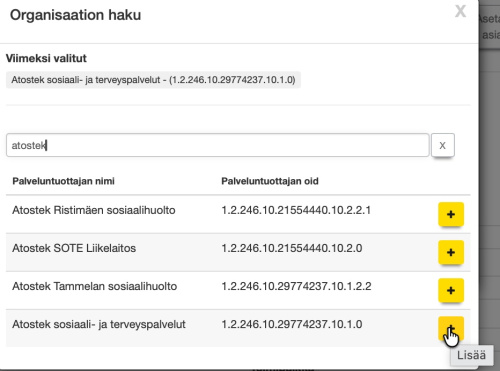Clear the search field with the X button
The height and width of the screenshot is (371, 500).
point(442,145)
